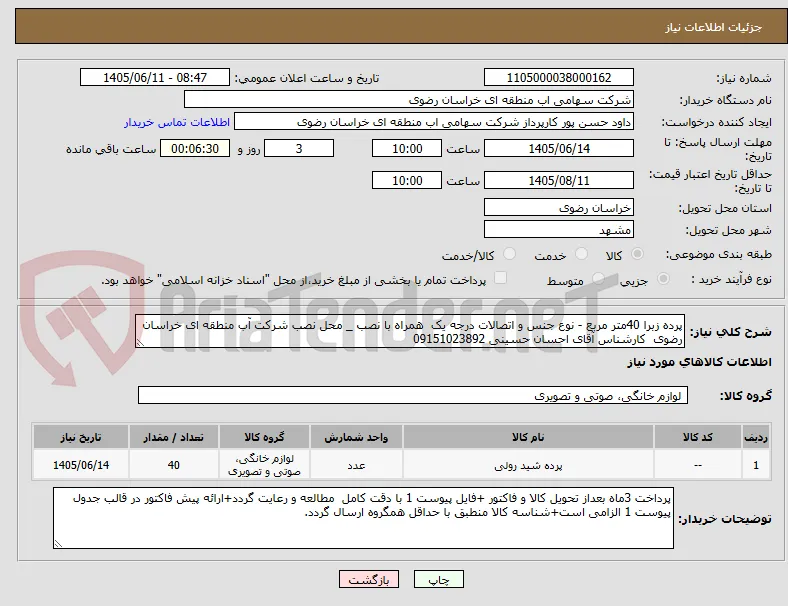Click the need date cell 1405/06/14
The height and width of the screenshot is (606, 788).
click(81, 465)
